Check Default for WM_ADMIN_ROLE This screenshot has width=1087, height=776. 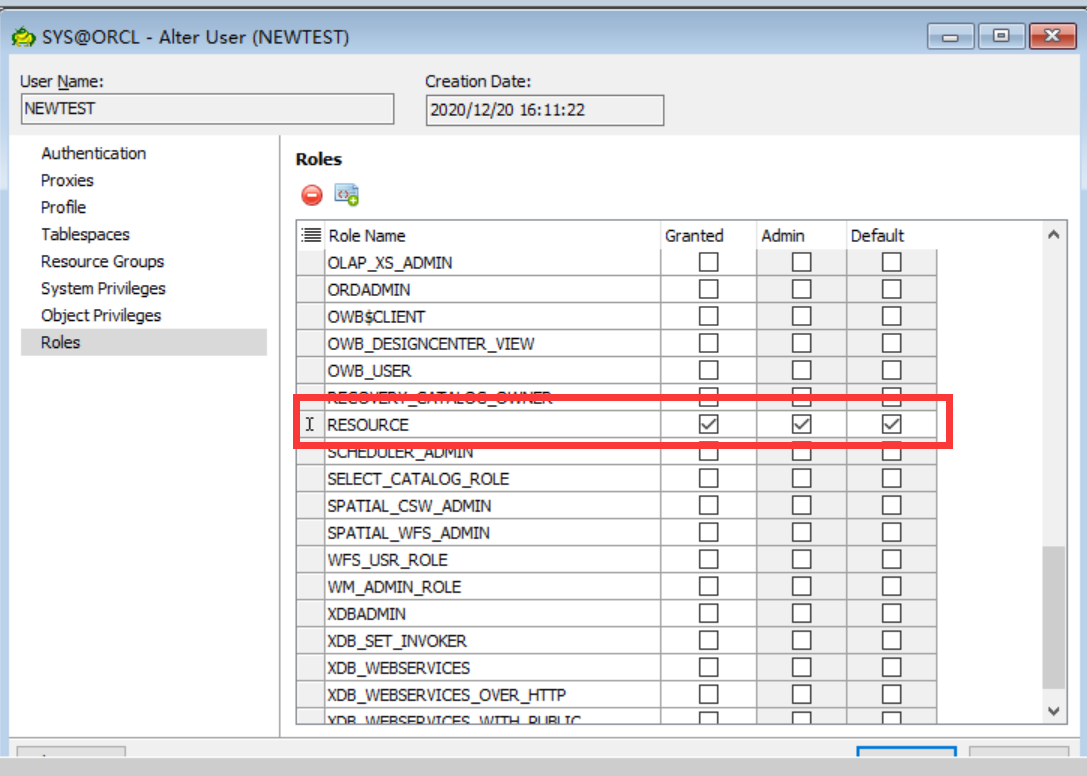coord(892,587)
